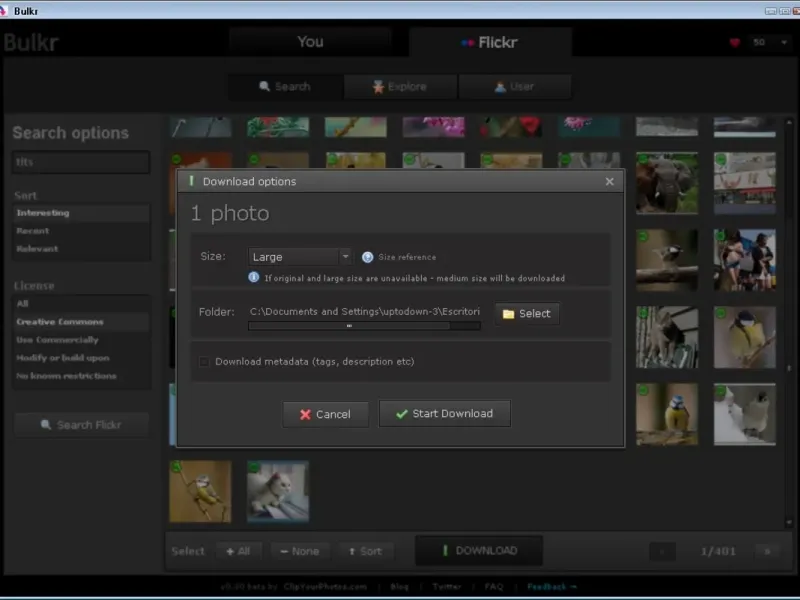Click the Bulkr title bar app icon

coord(4,11)
